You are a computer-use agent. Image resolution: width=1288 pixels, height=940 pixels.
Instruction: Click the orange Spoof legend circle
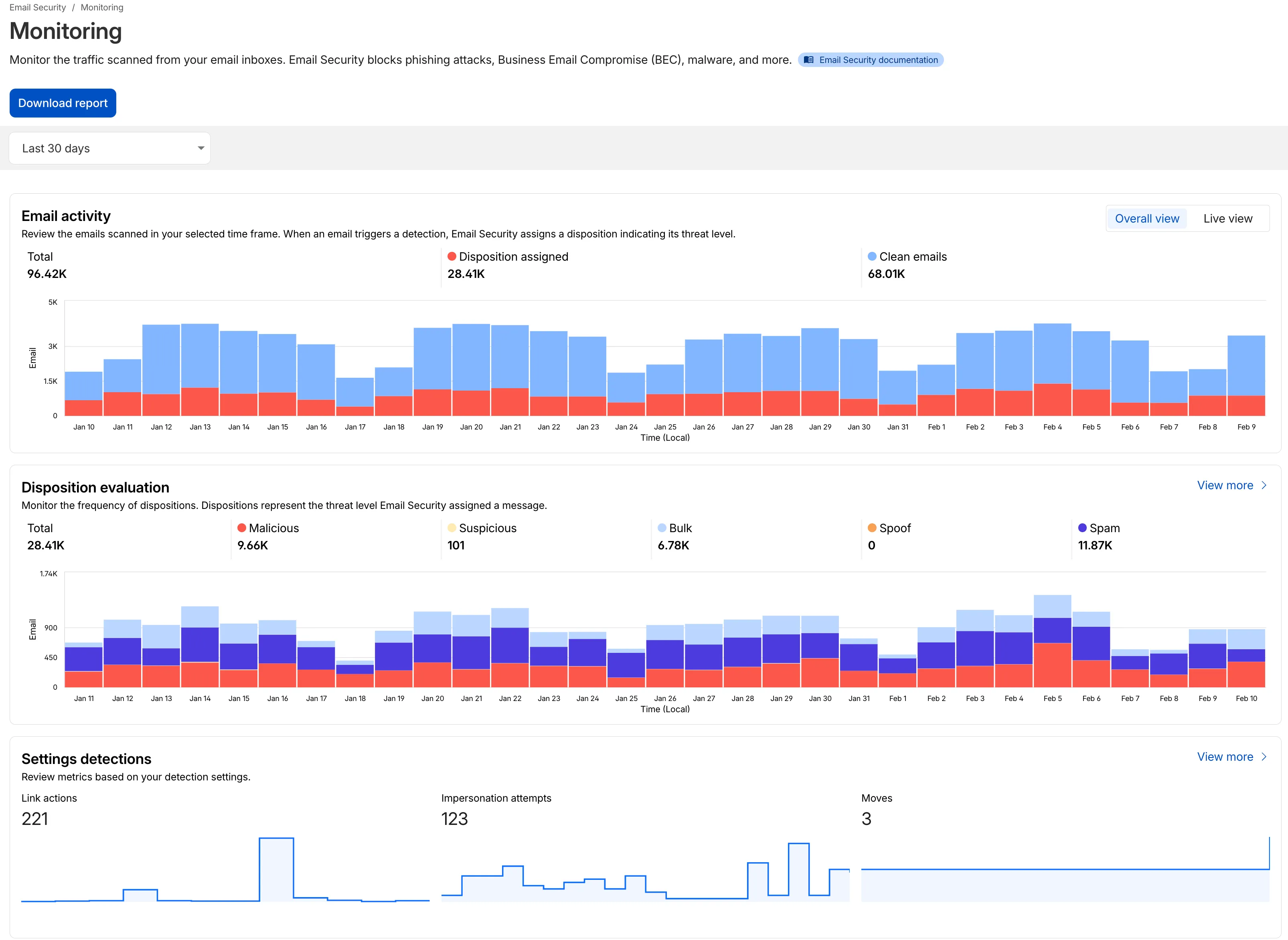871,528
